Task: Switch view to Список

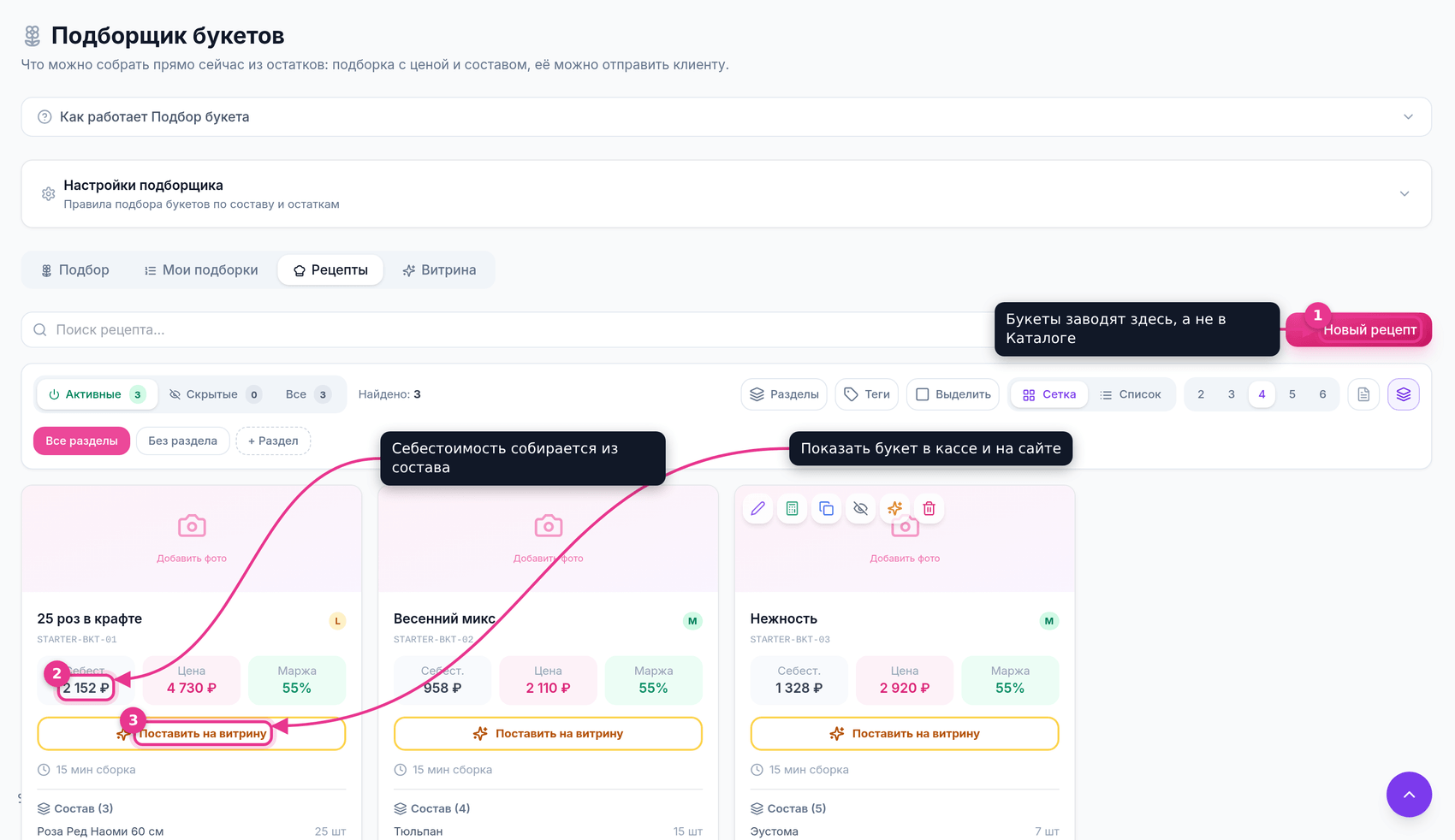Action: tap(1131, 394)
